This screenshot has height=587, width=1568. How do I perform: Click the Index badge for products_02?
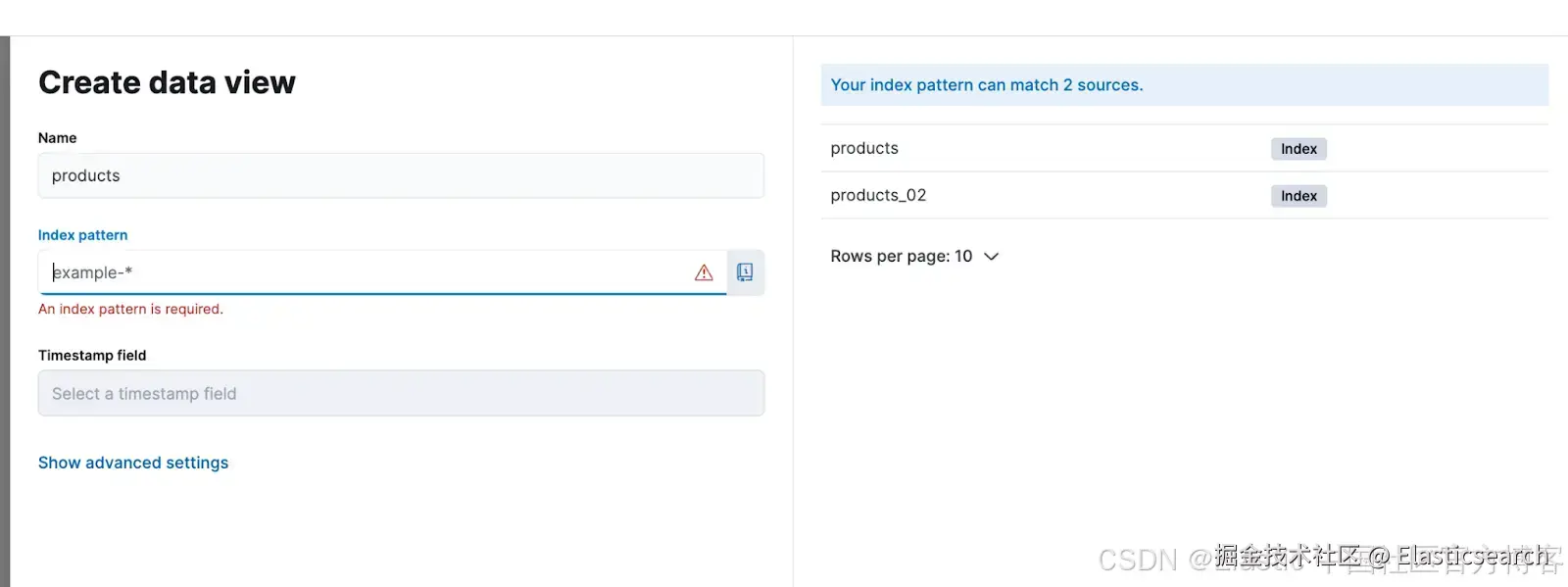click(1298, 196)
